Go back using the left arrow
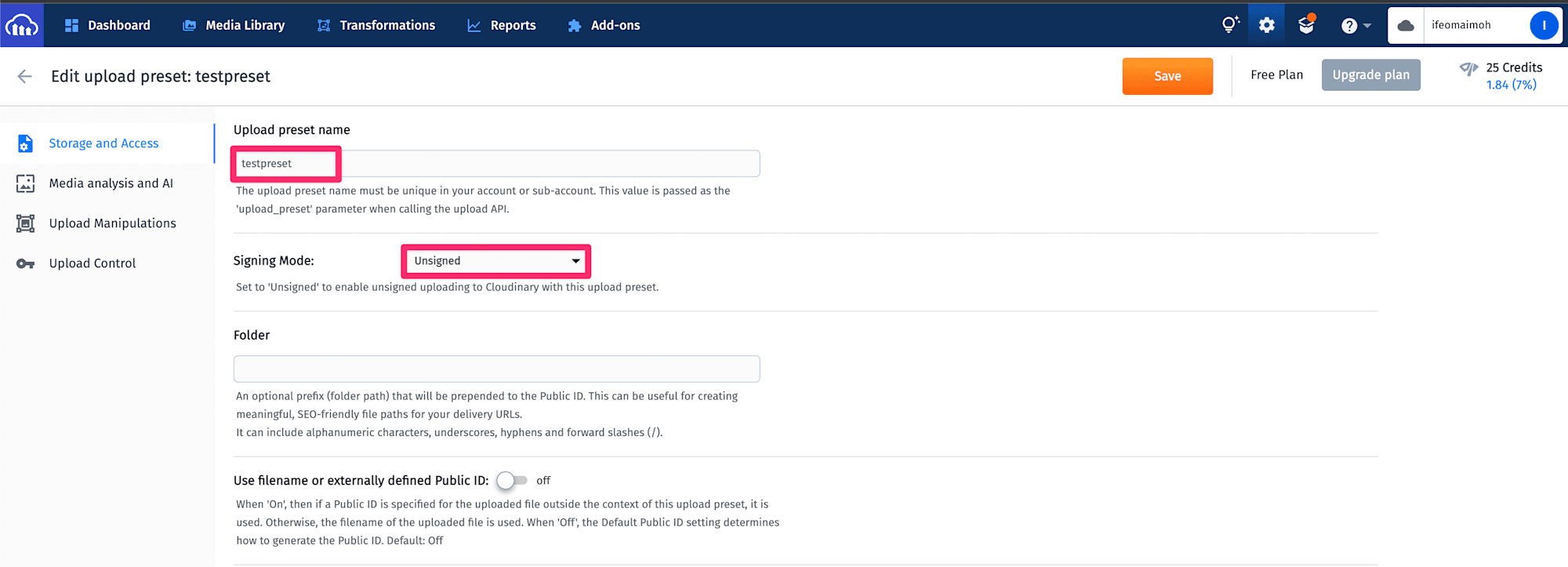The image size is (1568, 567). click(24, 76)
